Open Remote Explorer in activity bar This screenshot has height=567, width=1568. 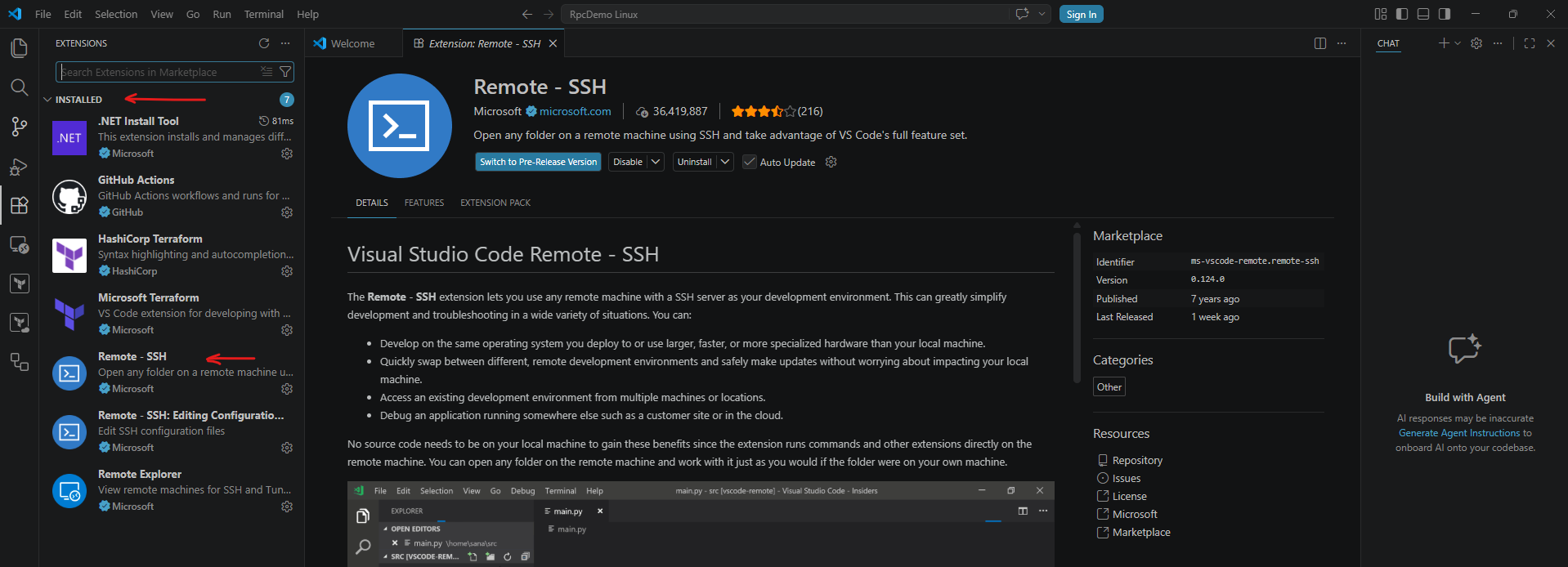(x=19, y=244)
